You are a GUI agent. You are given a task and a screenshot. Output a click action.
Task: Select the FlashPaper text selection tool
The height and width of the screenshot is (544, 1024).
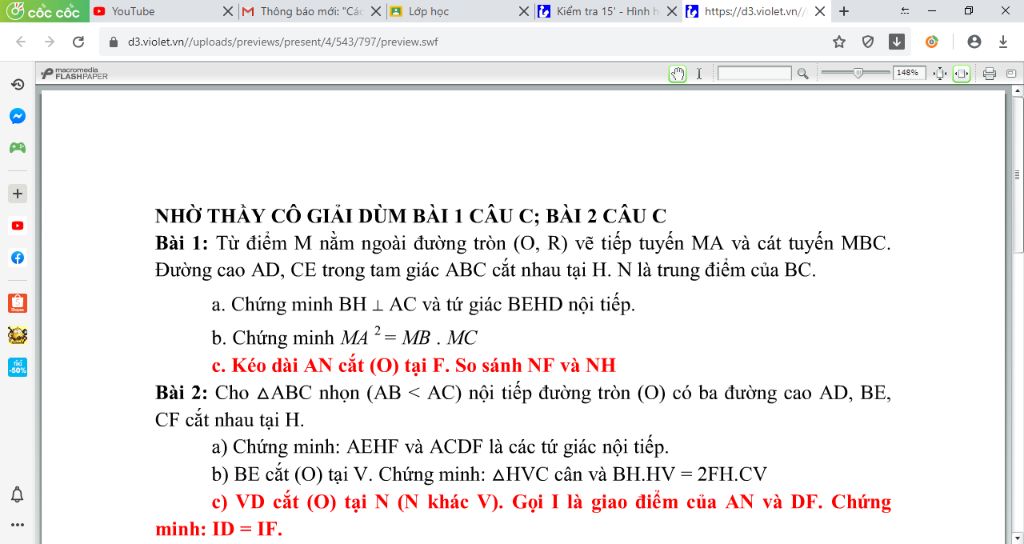tap(699, 74)
